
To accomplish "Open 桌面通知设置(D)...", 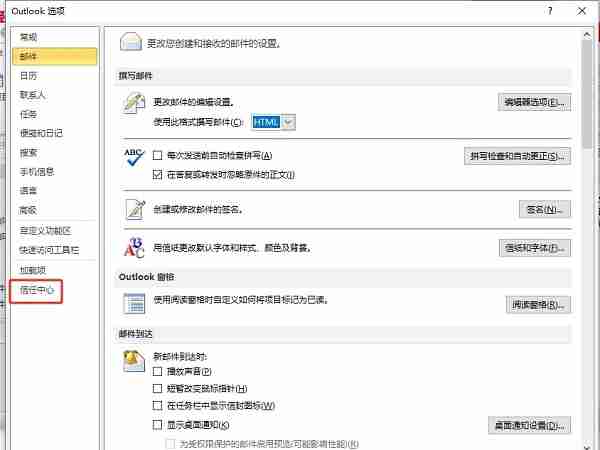I will [530, 425].
